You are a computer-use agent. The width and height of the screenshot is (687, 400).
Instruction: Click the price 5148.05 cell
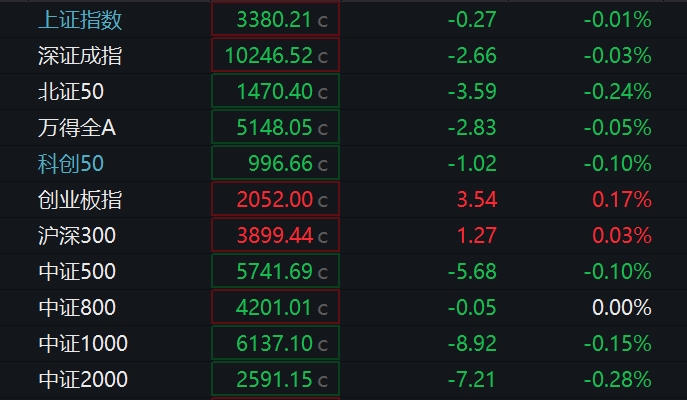276,127
